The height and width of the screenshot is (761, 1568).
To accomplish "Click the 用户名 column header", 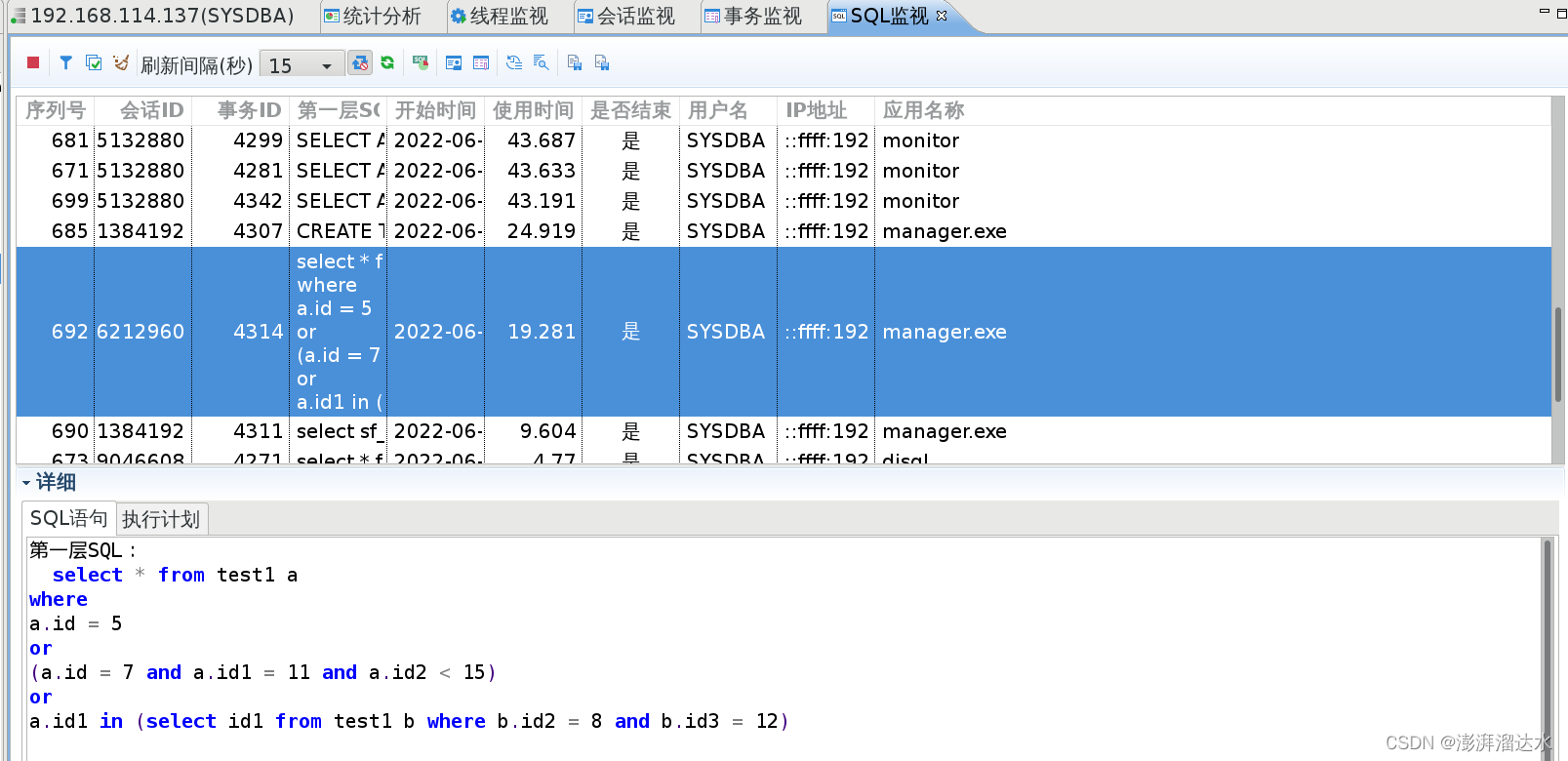I will 729,110.
